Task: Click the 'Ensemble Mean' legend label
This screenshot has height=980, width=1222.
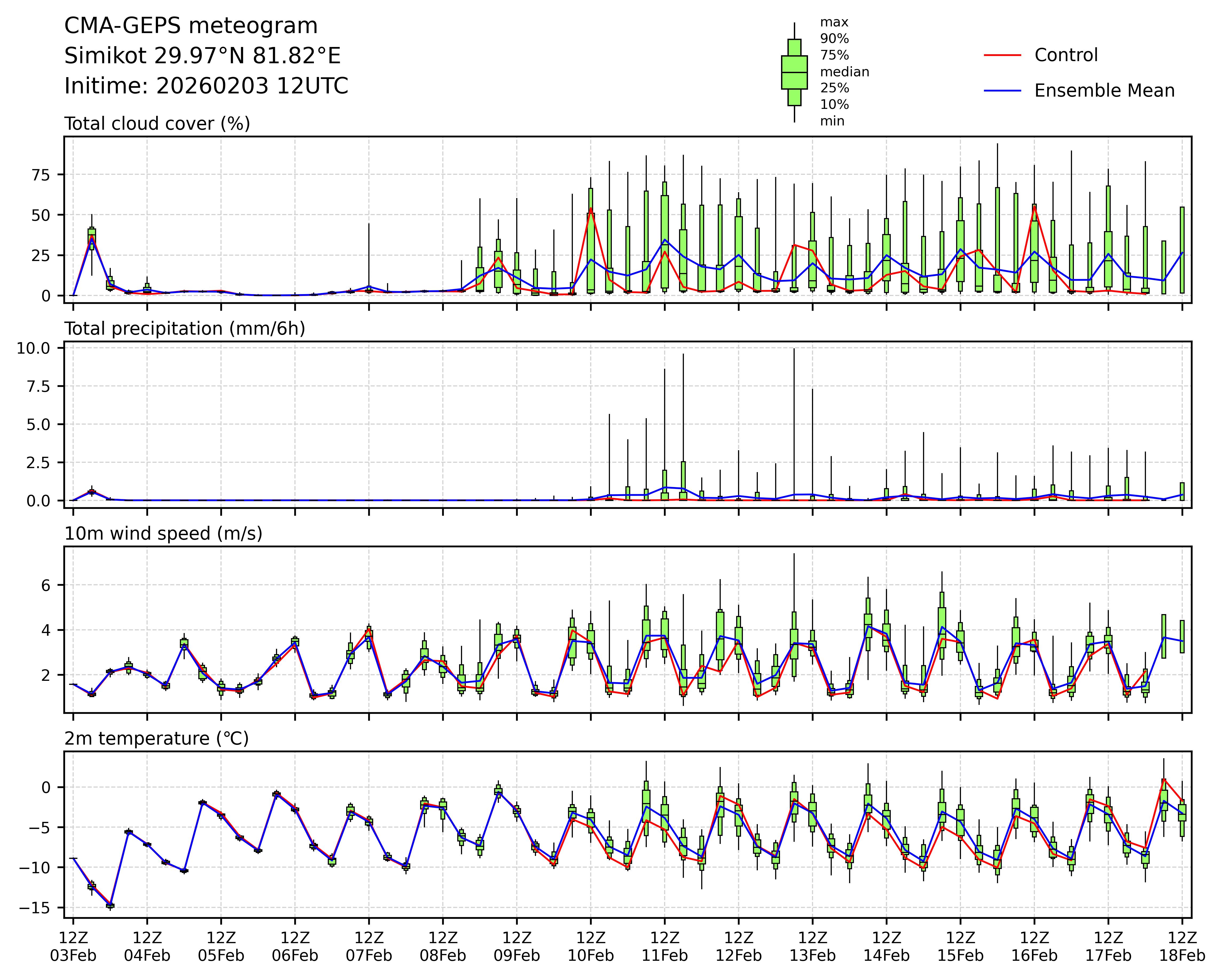Action: 1104,91
